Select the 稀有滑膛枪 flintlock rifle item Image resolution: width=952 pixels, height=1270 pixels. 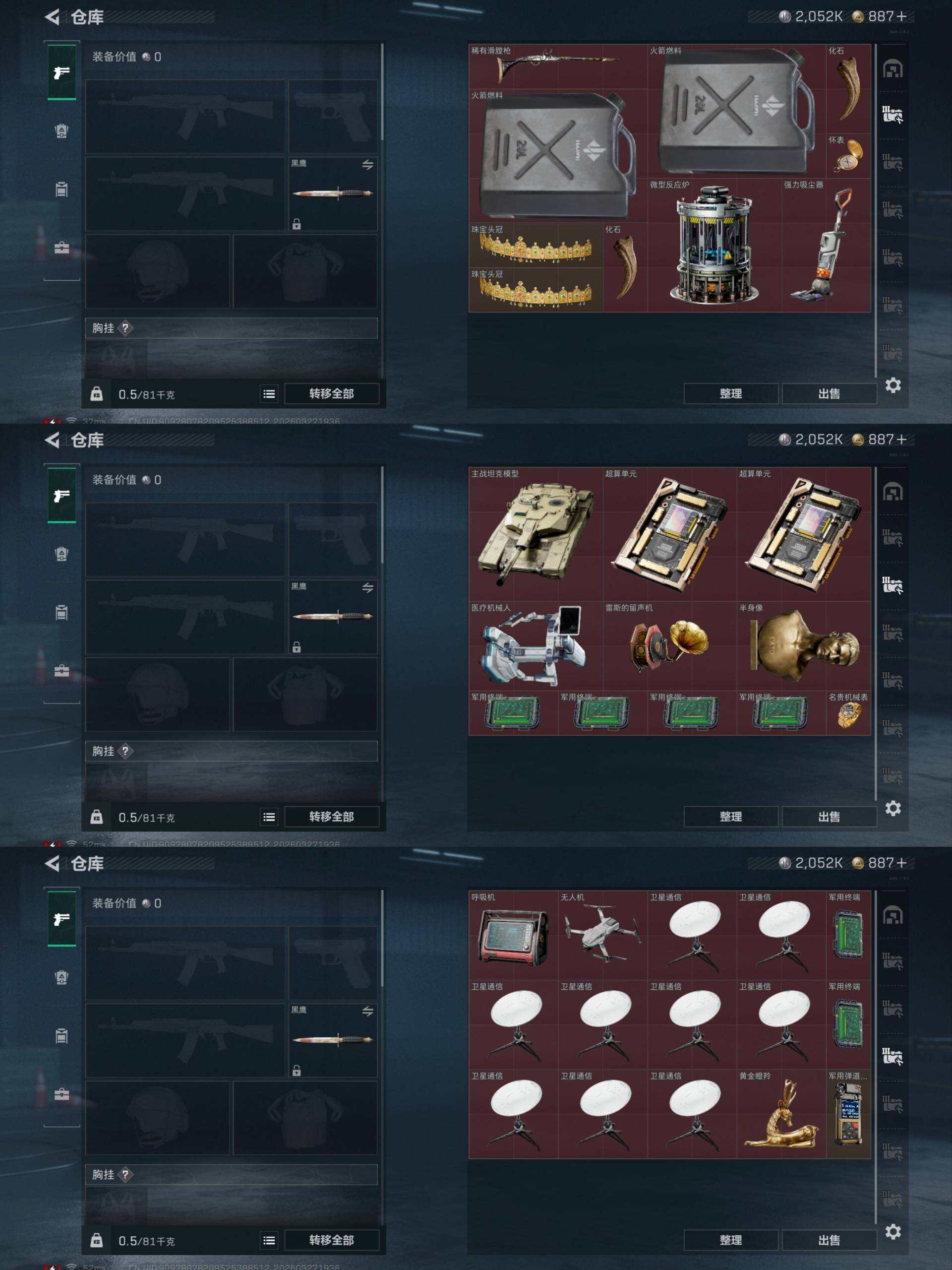pyautogui.click(x=558, y=66)
